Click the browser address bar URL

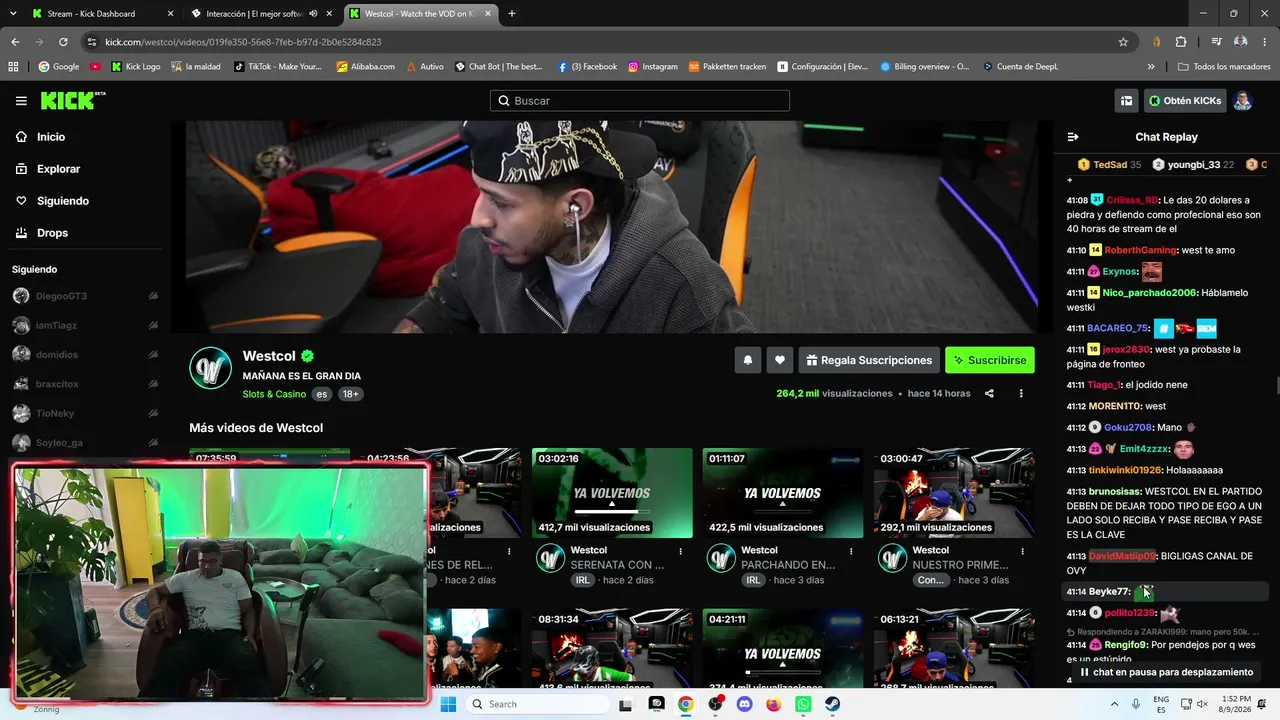pos(243,42)
